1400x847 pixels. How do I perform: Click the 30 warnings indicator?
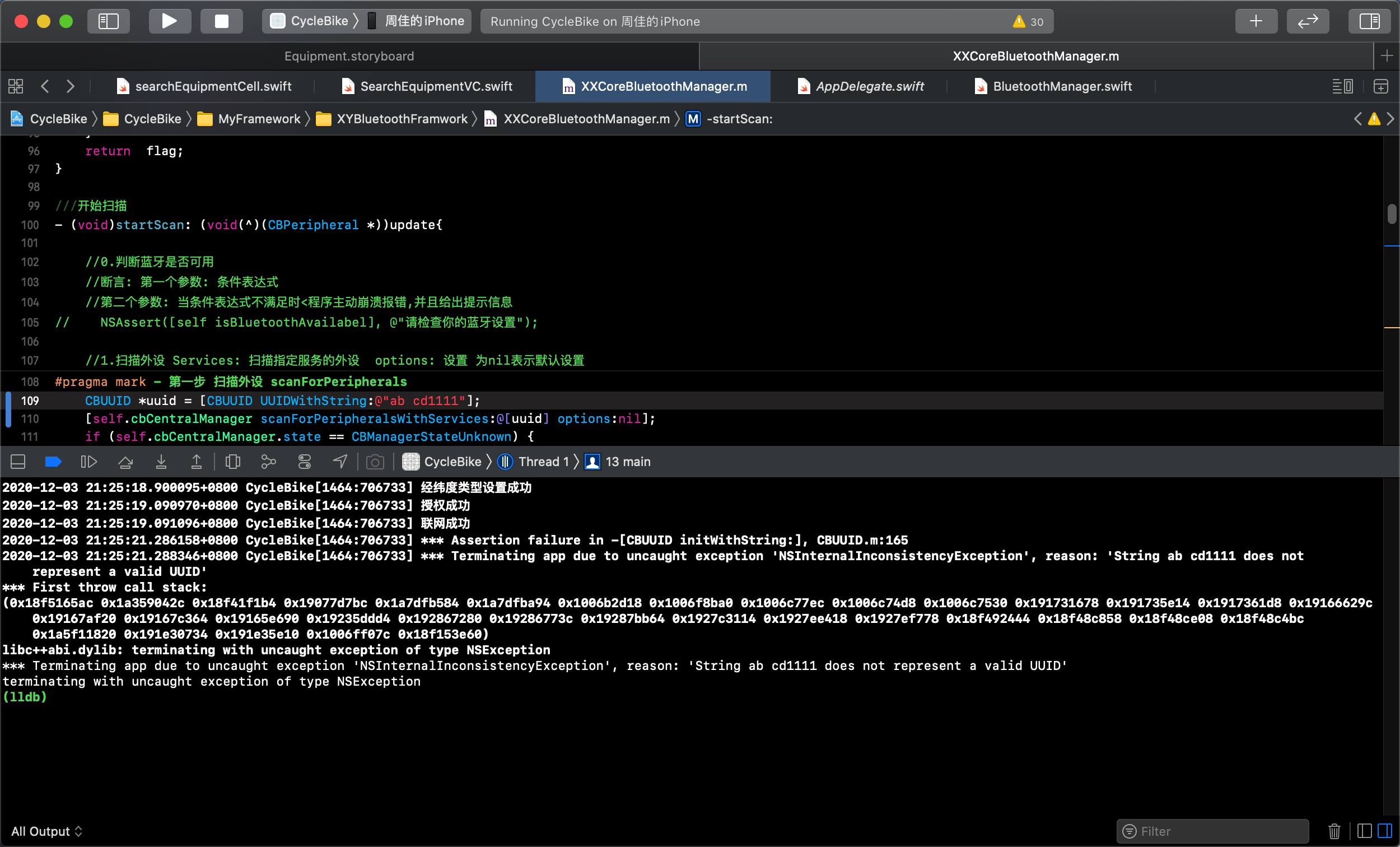1028,22
